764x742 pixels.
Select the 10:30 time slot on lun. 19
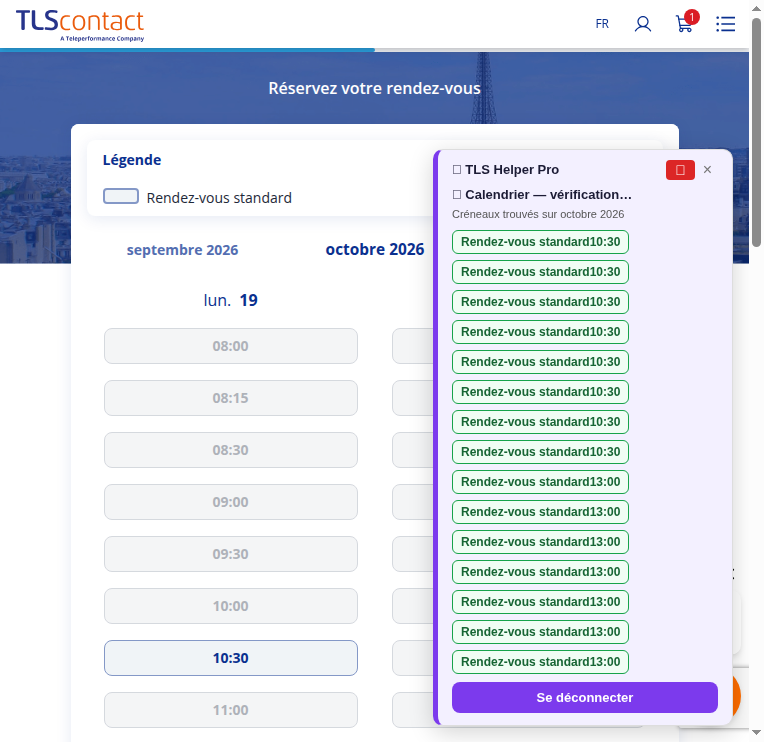tap(230, 658)
